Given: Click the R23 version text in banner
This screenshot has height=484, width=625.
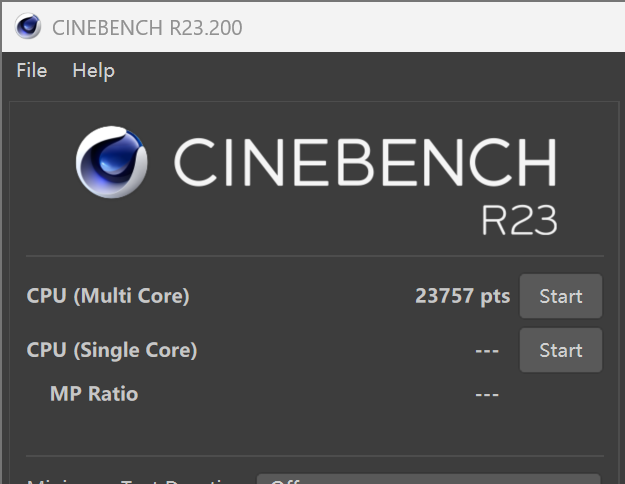Looking at the screenshot, I should [x=518, y=220].
